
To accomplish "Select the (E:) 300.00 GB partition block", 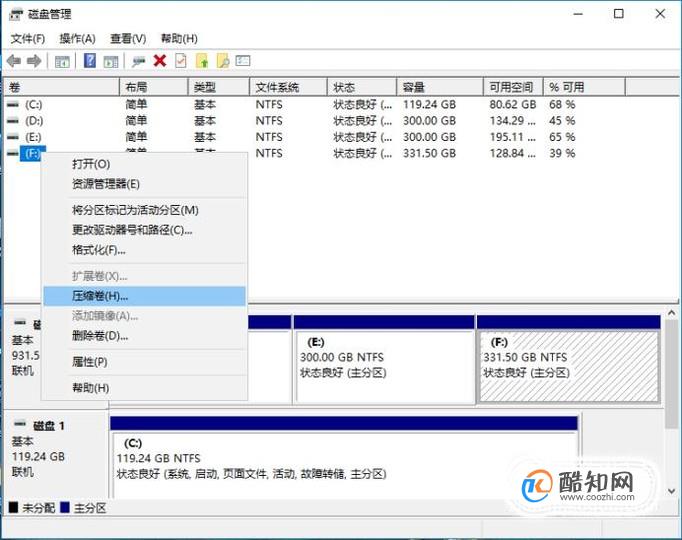I will coord(384,360).
